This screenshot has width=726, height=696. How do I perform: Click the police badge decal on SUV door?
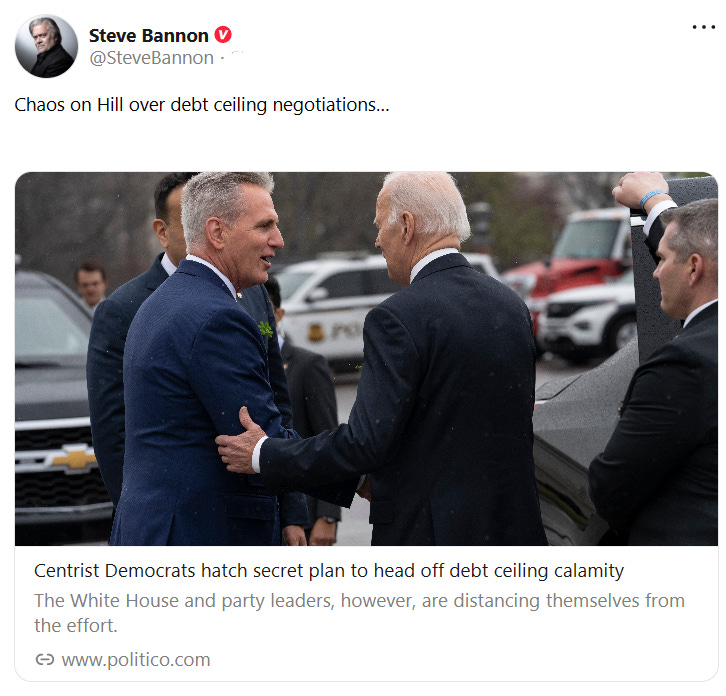(316, 332)
